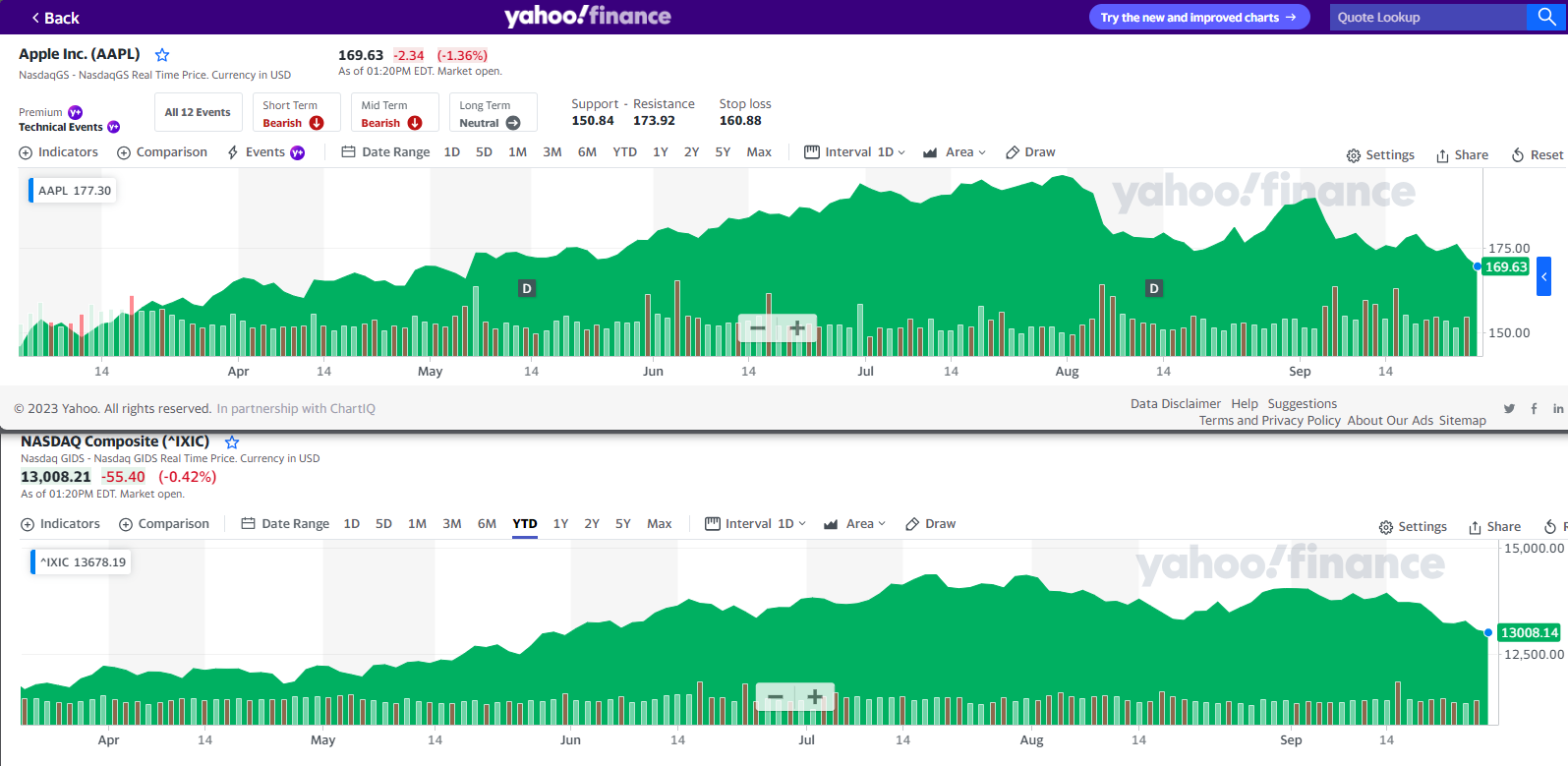Open the LinkedIn footer icon

click(1558, 409)
